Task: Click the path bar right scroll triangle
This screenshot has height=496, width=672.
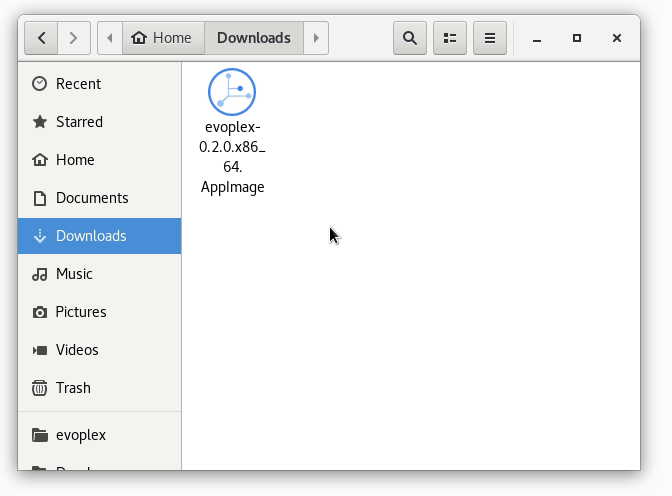Action: click(x=316, y=38)
